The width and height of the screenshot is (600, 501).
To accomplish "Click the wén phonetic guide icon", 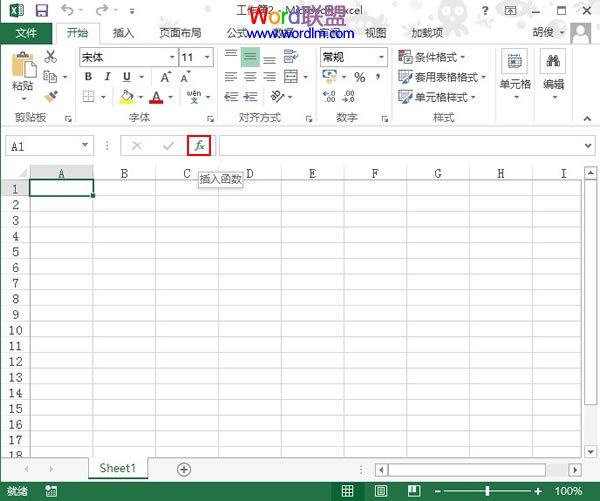I will (x=194, y=96).
